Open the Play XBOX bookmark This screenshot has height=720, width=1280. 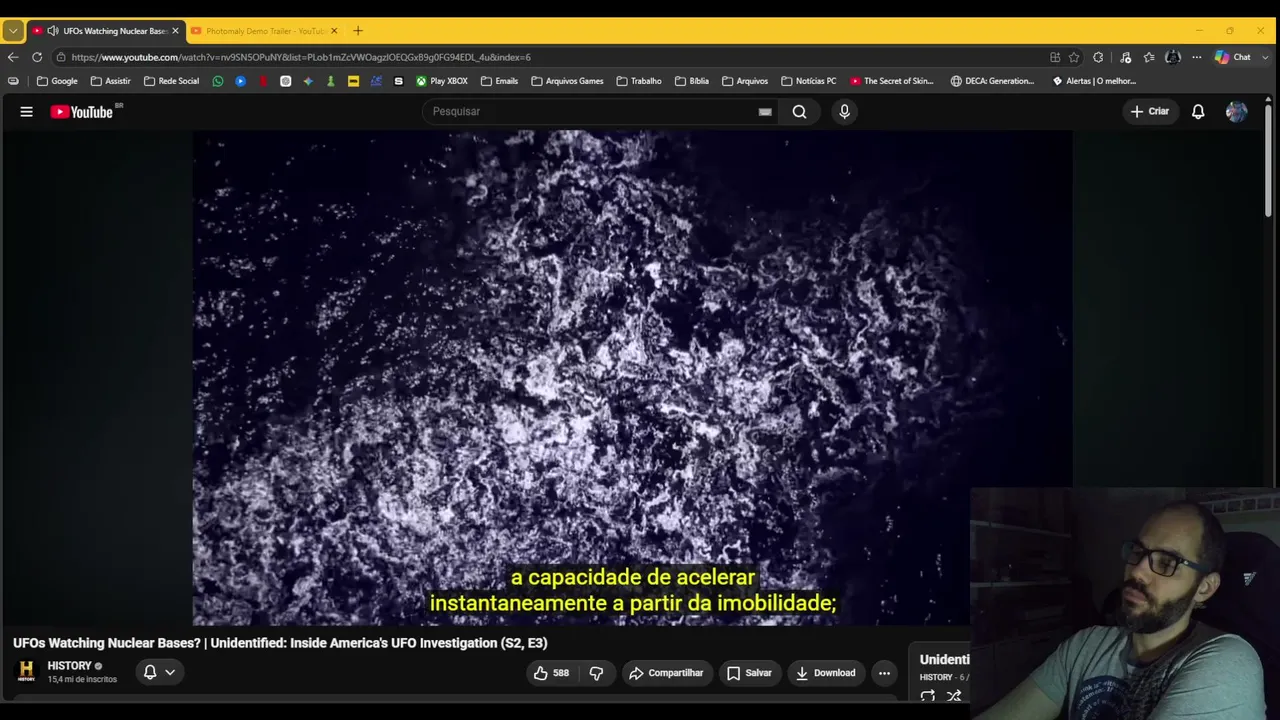point(442,81)
